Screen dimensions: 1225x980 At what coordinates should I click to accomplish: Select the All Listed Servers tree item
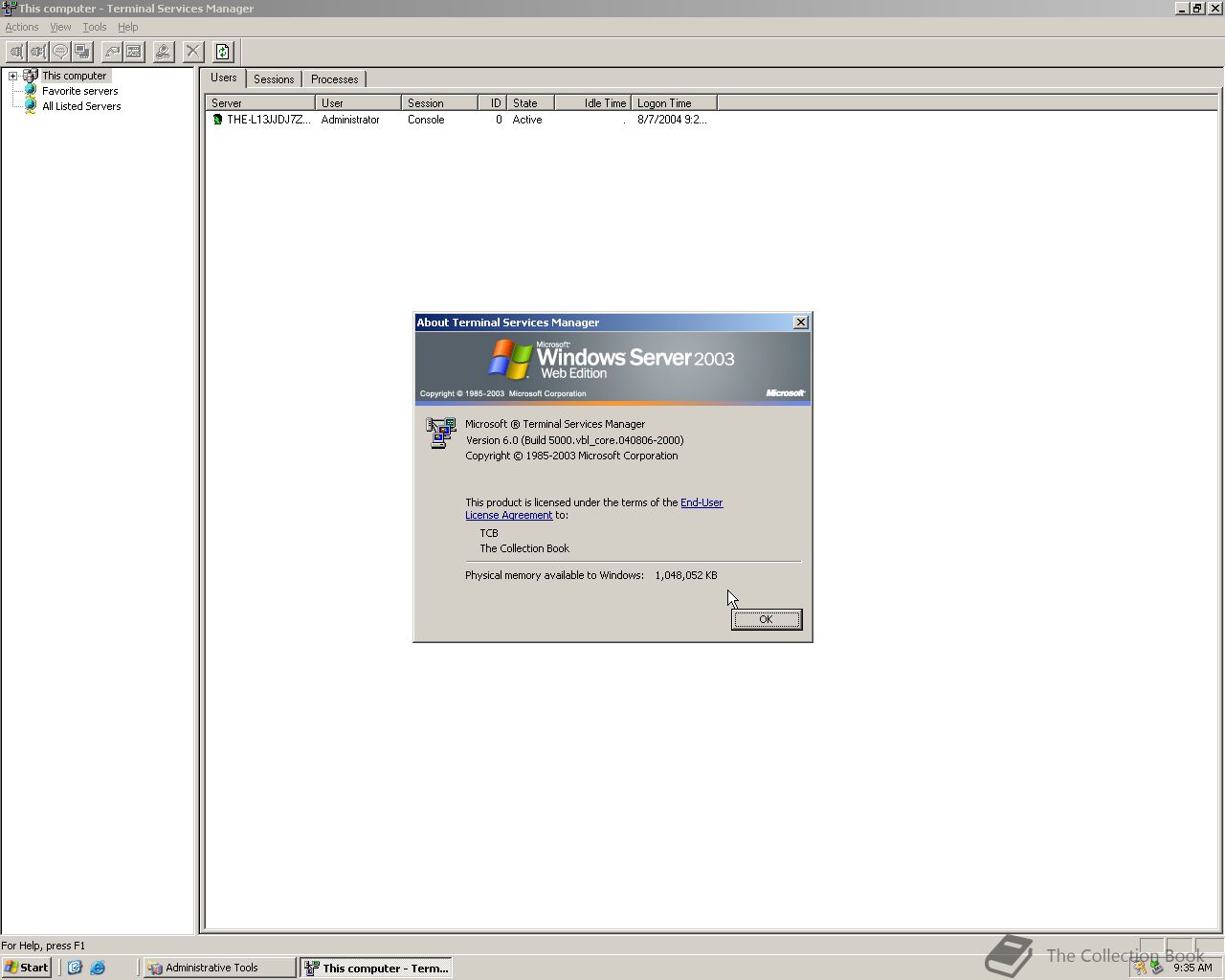click(x=81, y=106)
